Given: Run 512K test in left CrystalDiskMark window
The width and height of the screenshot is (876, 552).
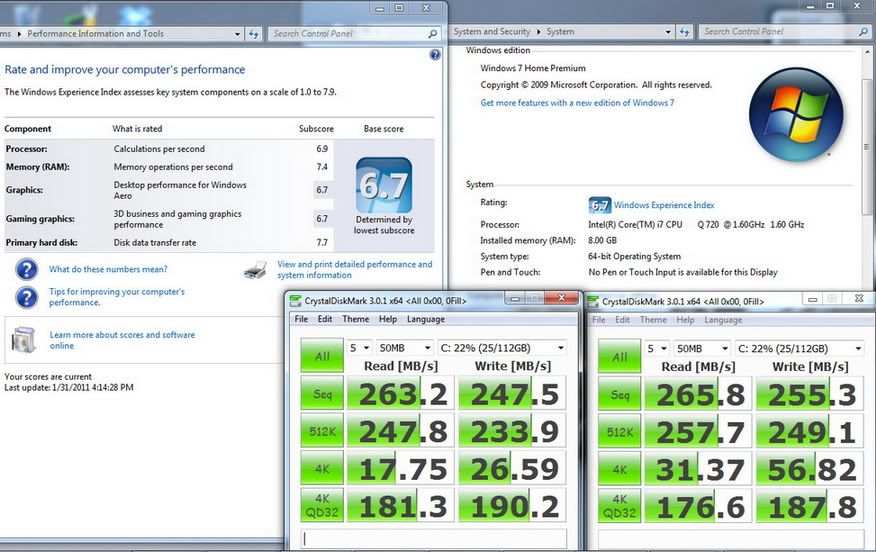Looking at the screenshot, I should coord(322,431).
